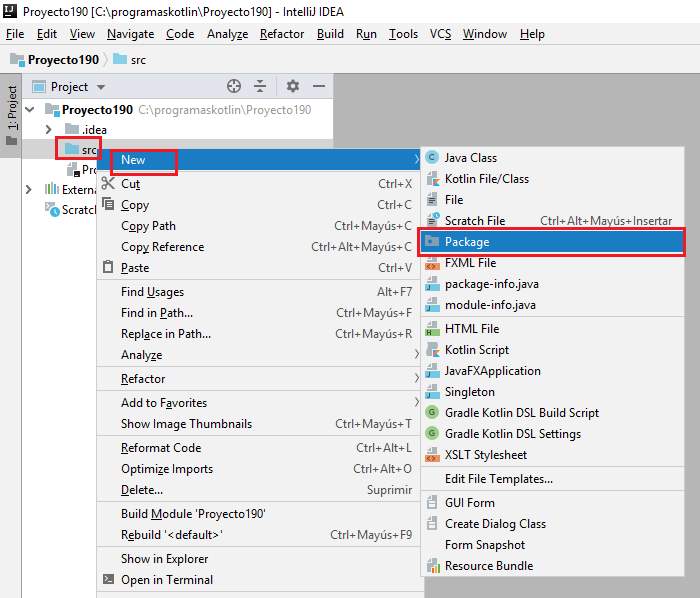Expand the External Libraries node
This screenshot has height=598, width=700.
point(29,190)
